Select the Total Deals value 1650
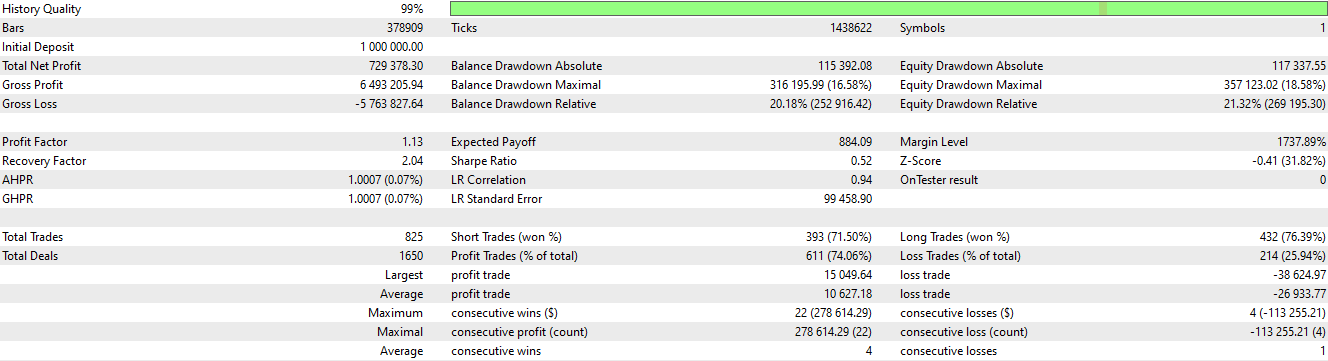Screen dimensions: 1328x361 pyautogui.click(x=411, y=256)
